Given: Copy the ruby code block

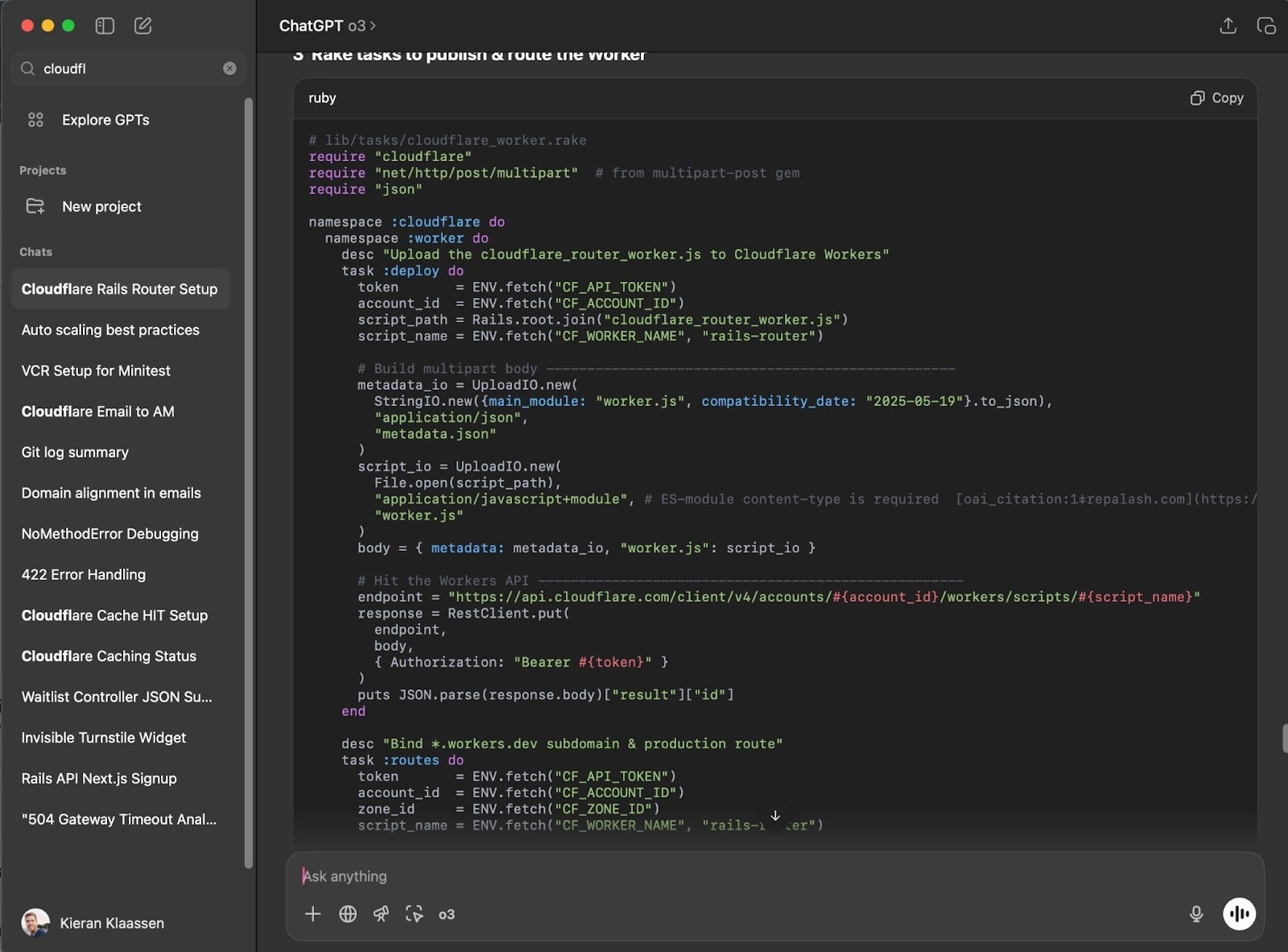Looking at the screenshot, I should [x=1216, y=97].
